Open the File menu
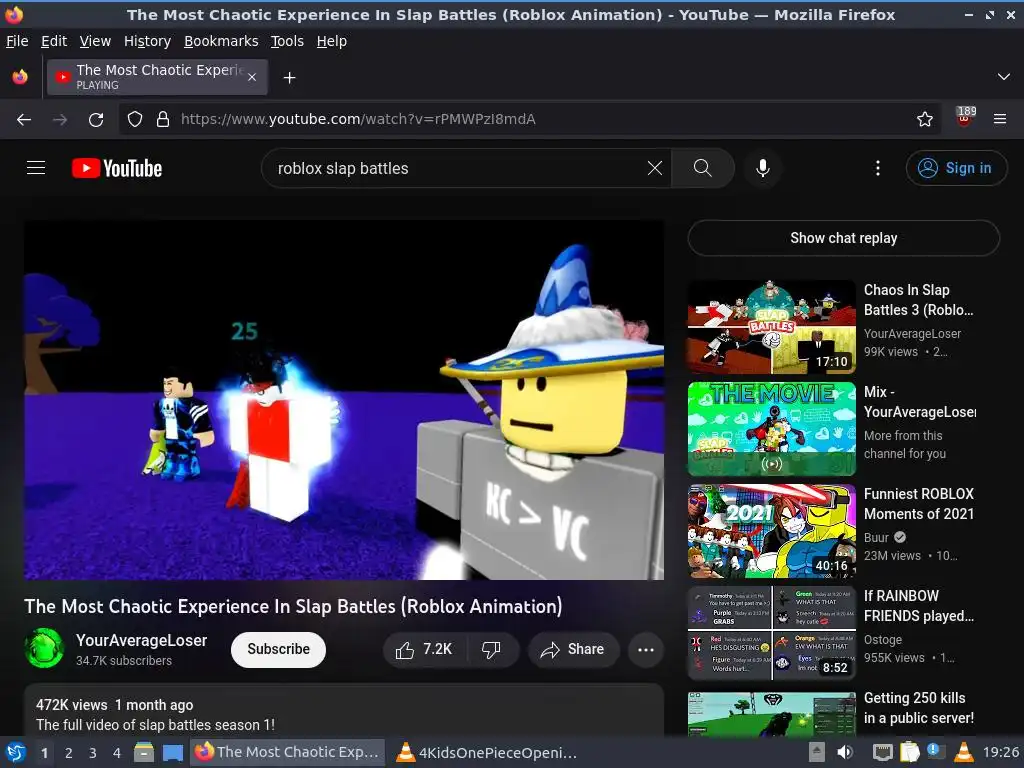The width and height of the screenshot is (1024, 768). point(17,41)
